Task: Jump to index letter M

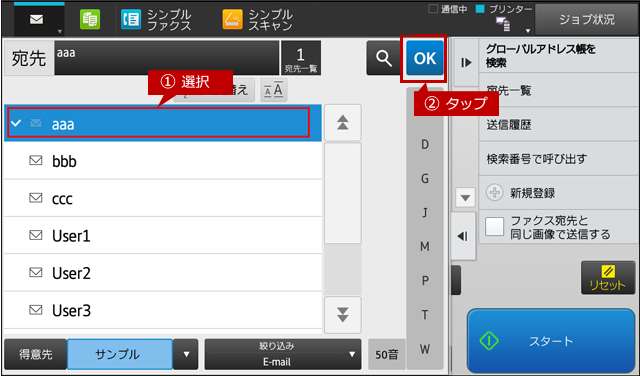Action: 425,247
